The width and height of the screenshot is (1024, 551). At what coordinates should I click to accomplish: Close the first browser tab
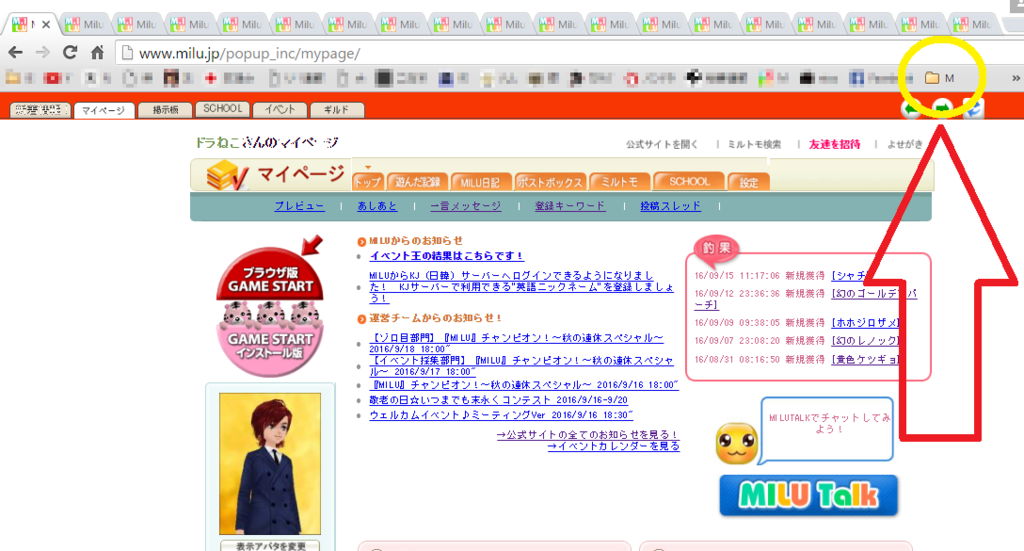coord(46,24)
